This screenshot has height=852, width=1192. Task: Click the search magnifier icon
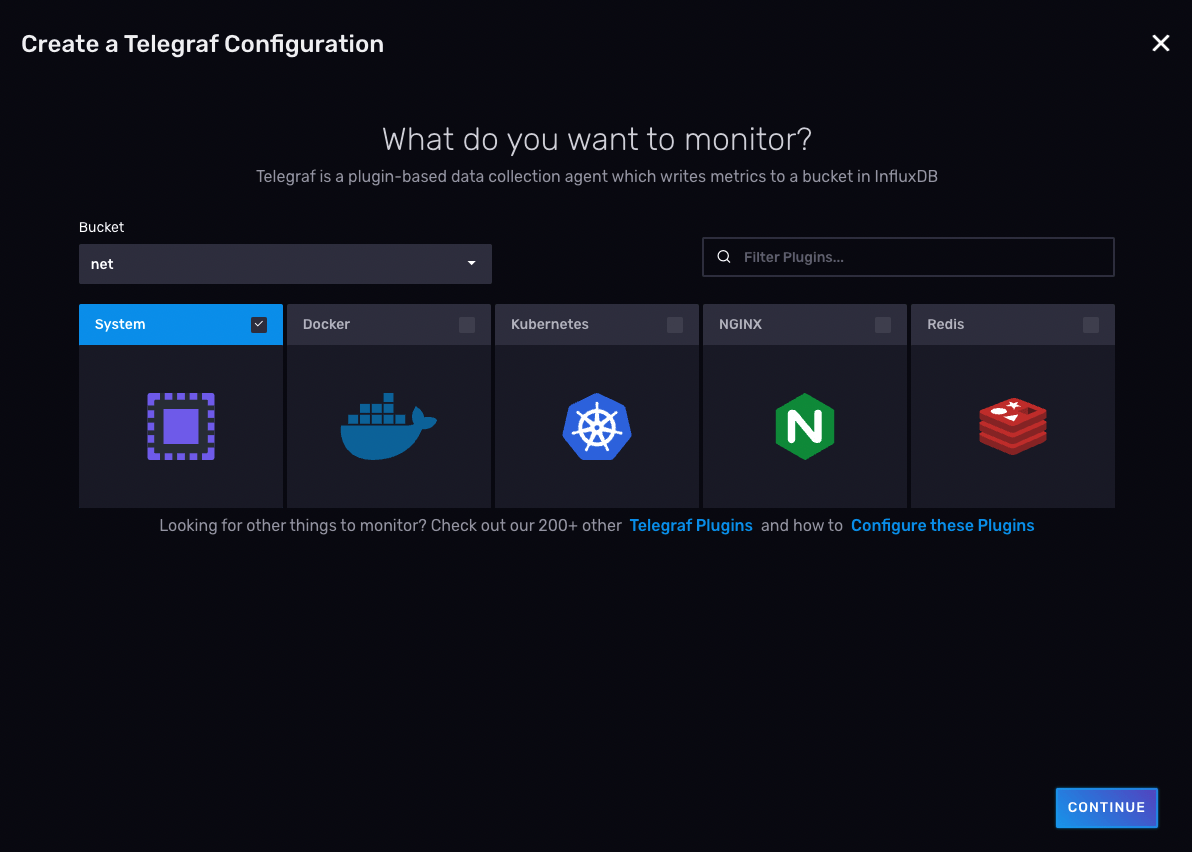coord(724,257)
